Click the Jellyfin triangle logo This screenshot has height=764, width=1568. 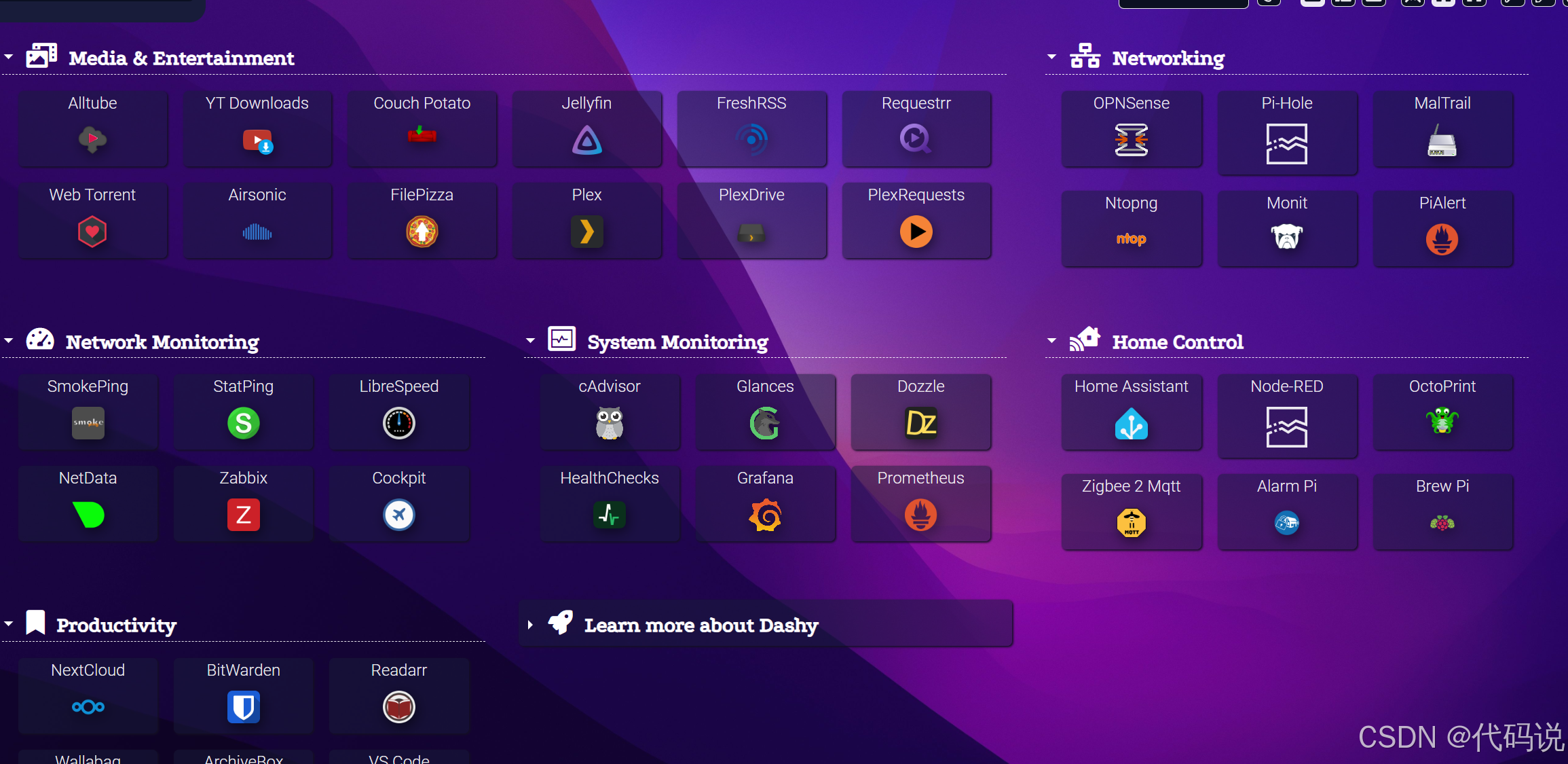[586, 141]
